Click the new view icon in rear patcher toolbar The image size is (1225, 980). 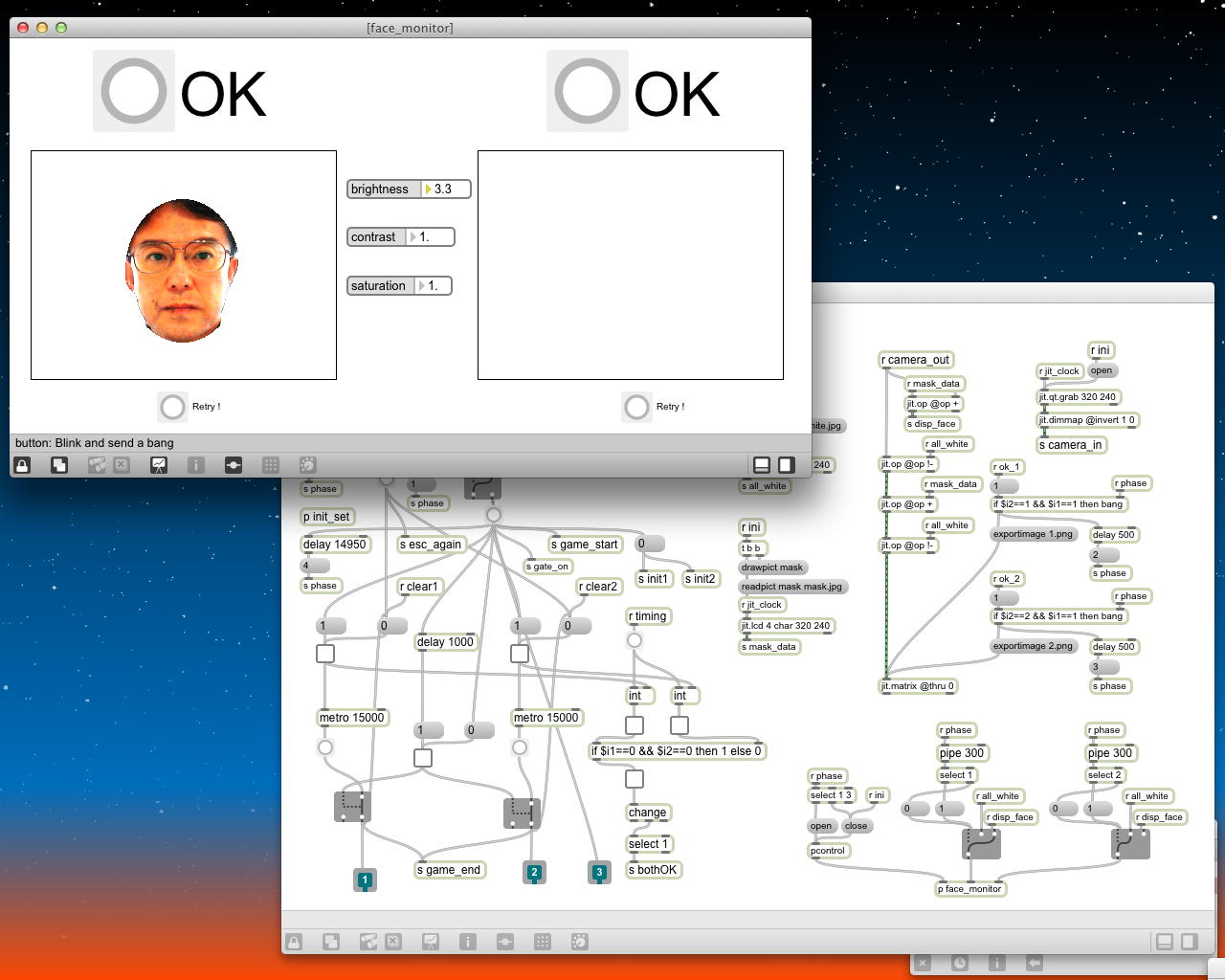[x=331, y=942]
